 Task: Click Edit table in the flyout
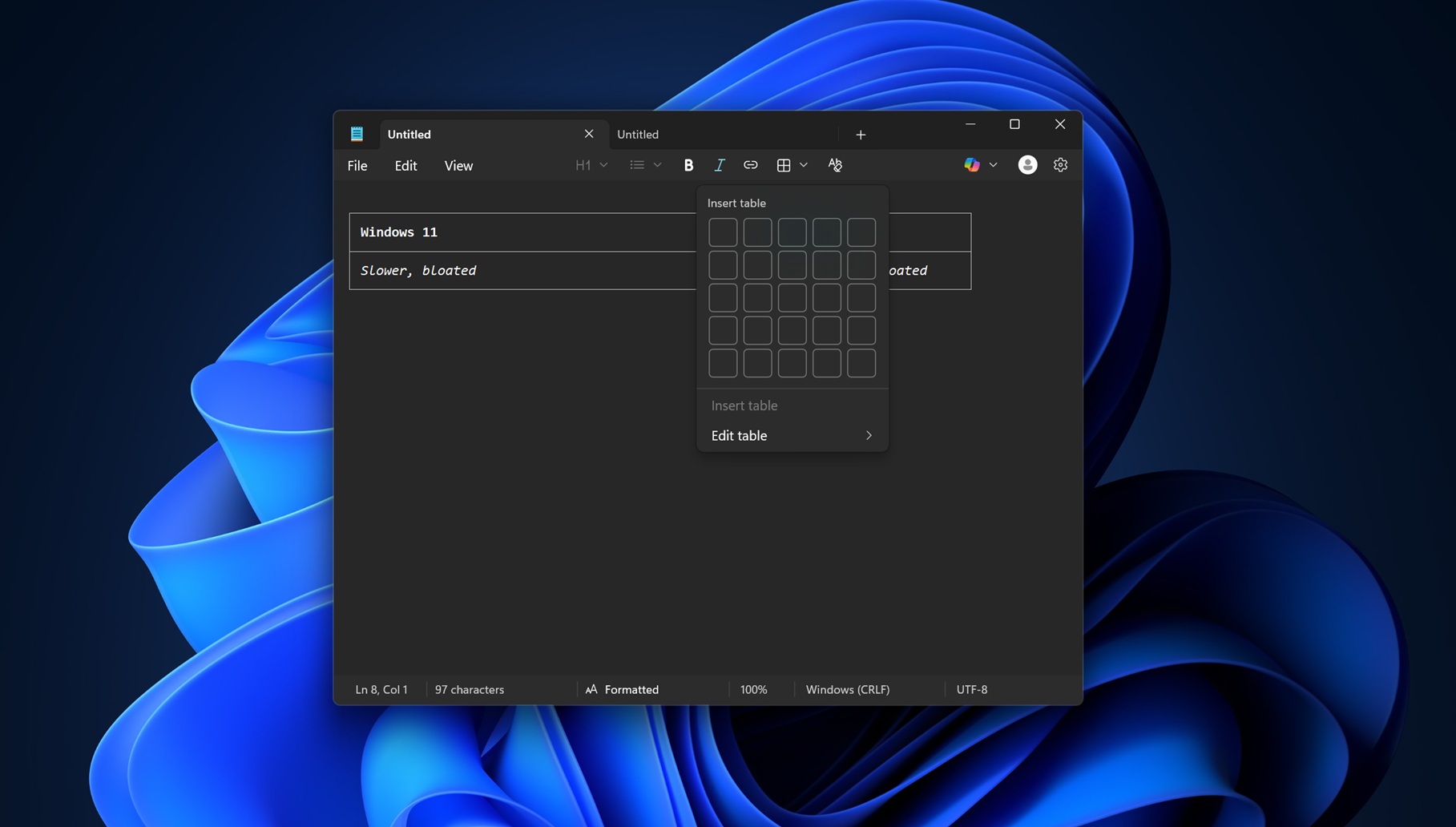click(739, 435)
